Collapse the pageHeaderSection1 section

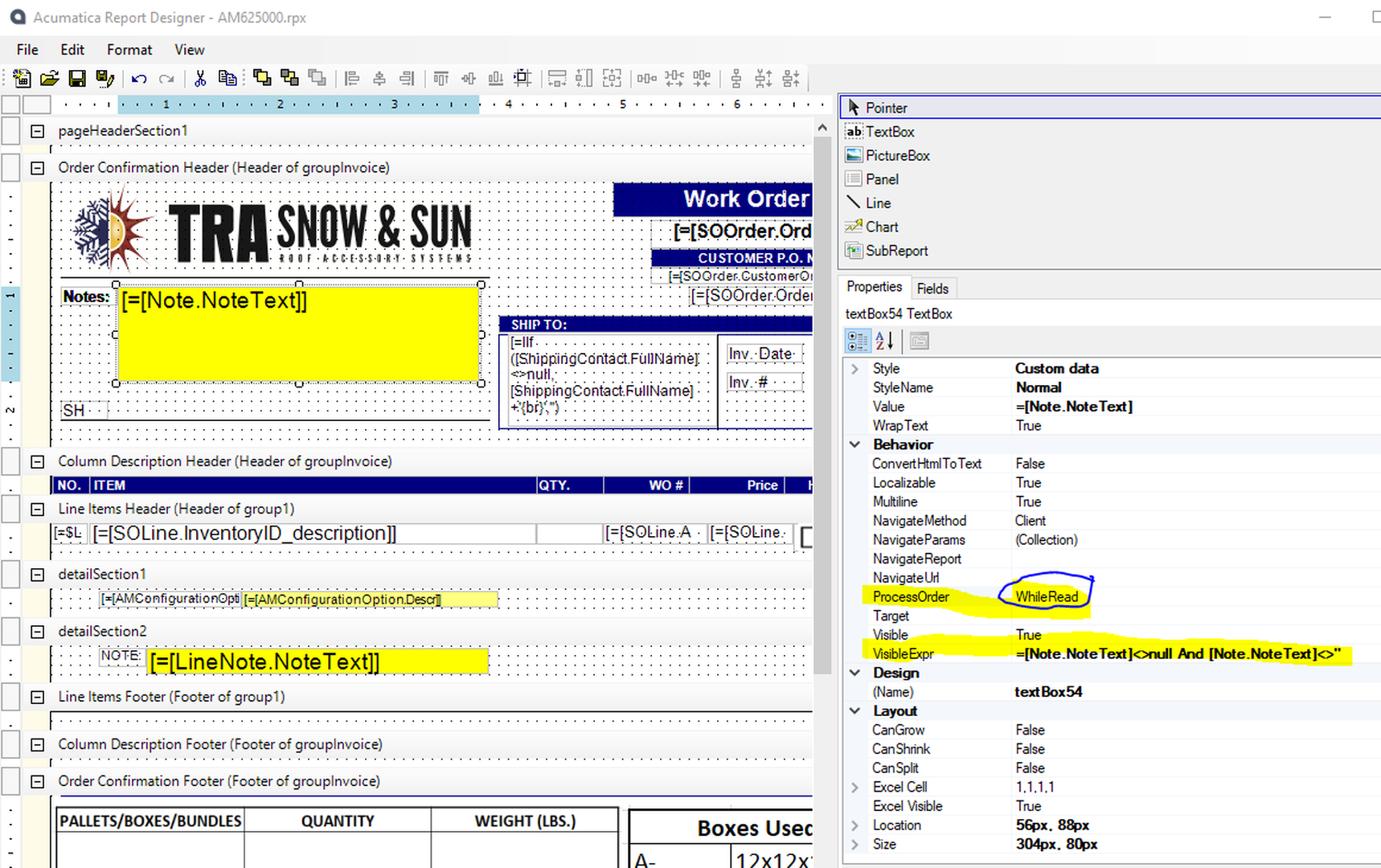pos(37,131)
